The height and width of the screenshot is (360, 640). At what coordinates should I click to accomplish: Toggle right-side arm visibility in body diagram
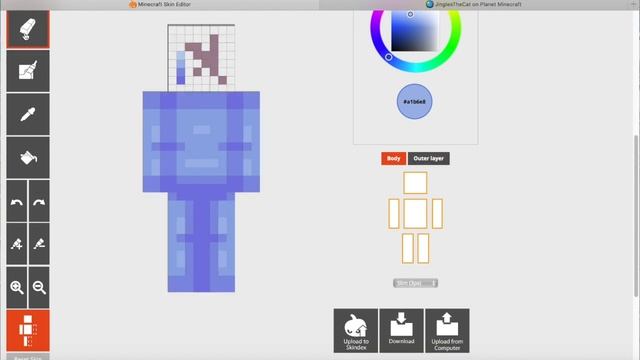pyautogui.click(x=437, y=213)
